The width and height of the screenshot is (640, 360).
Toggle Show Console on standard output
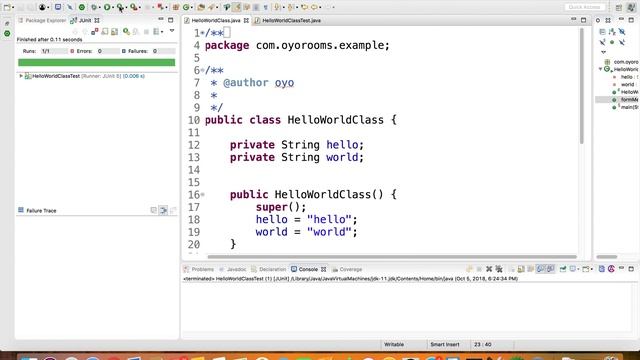pos(540,269)
